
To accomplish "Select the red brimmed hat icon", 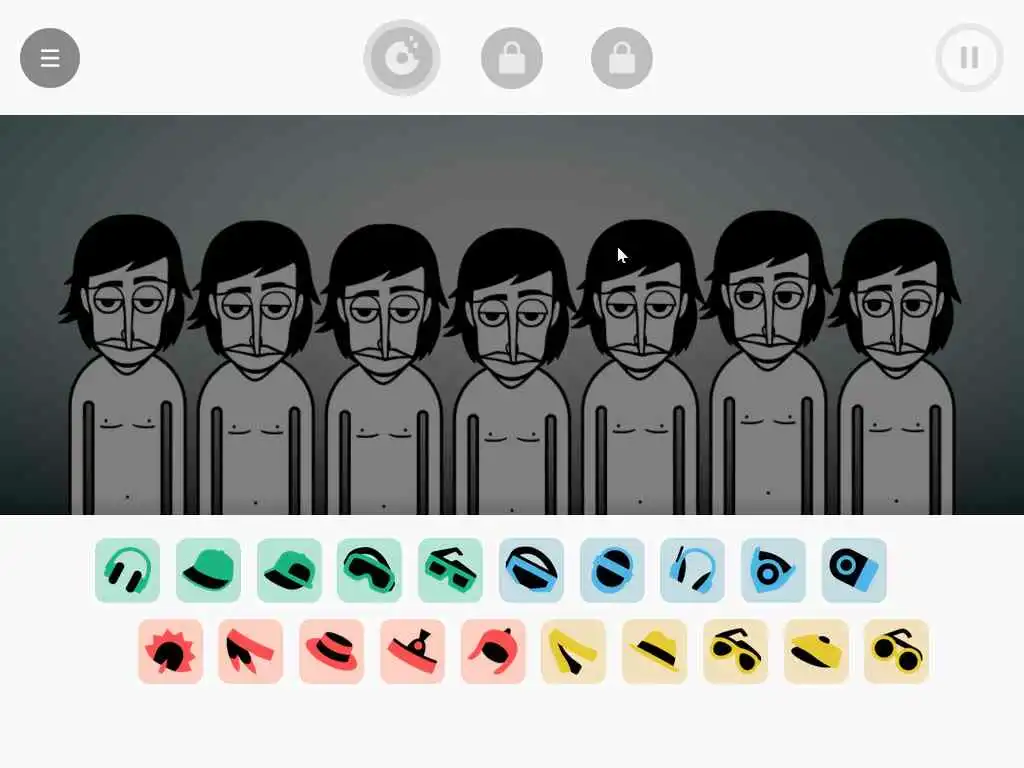I will coord(332,651).
